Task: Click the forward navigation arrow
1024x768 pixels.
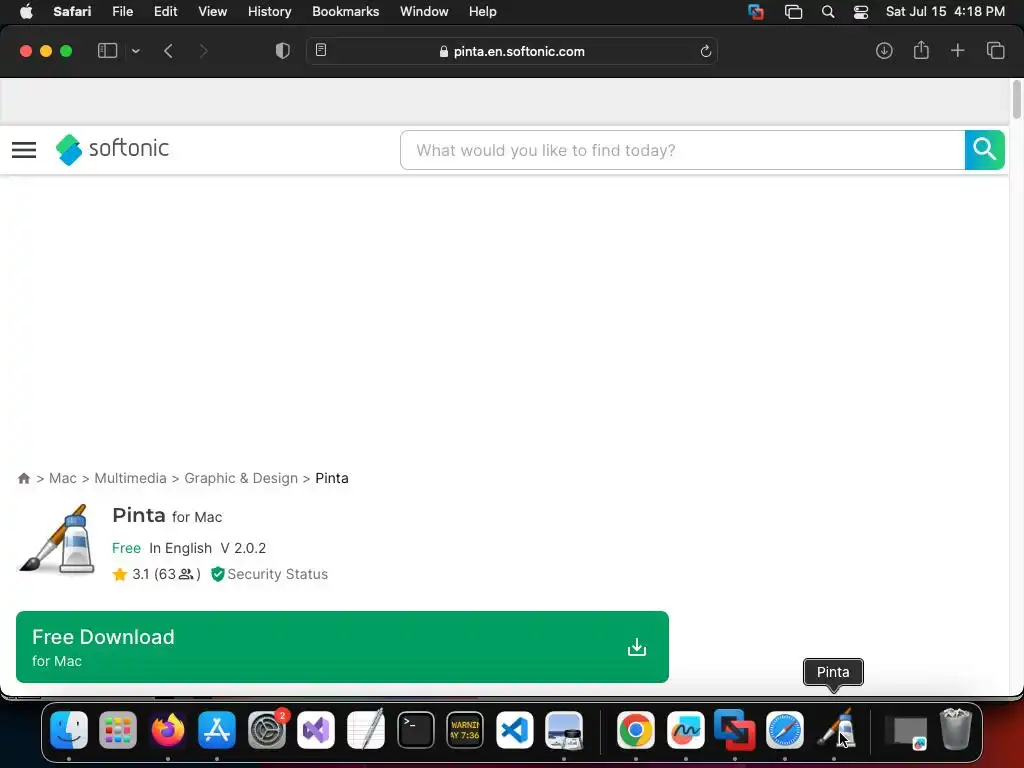Action: click(203, 51)
